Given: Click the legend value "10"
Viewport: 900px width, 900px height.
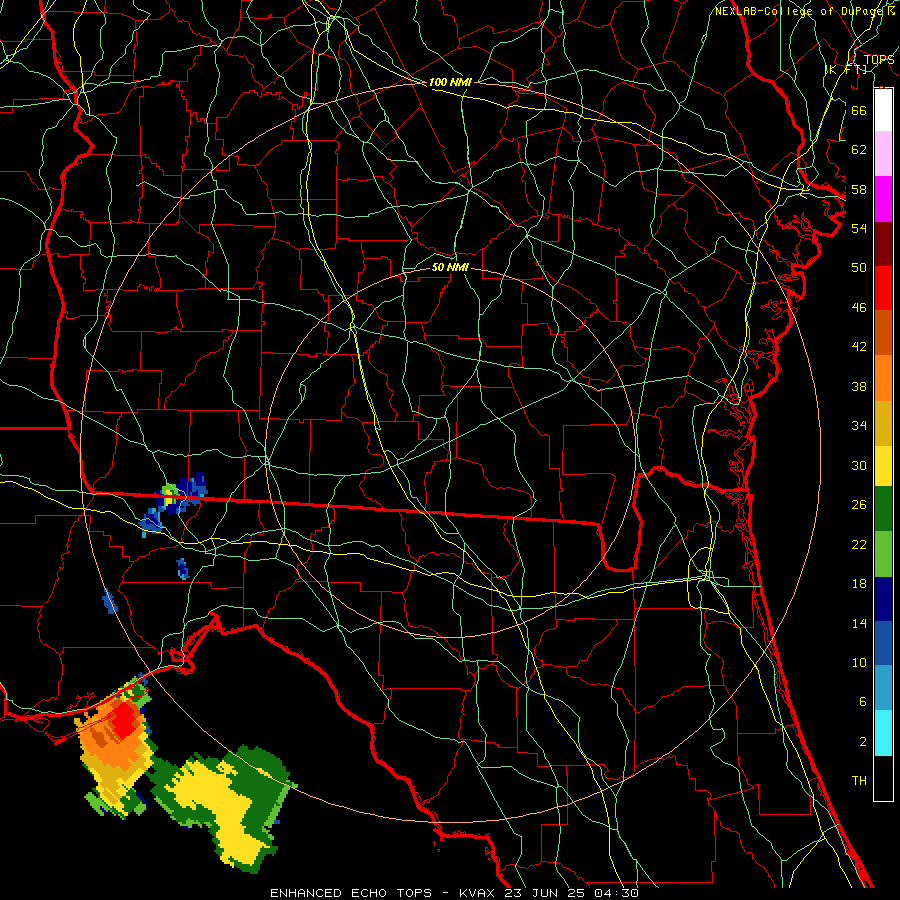Looking at the screenshot, I should click(x=859, y=662).
